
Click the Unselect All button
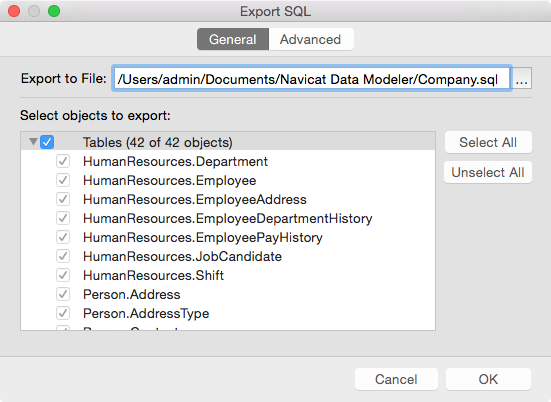tap(488, 172)
